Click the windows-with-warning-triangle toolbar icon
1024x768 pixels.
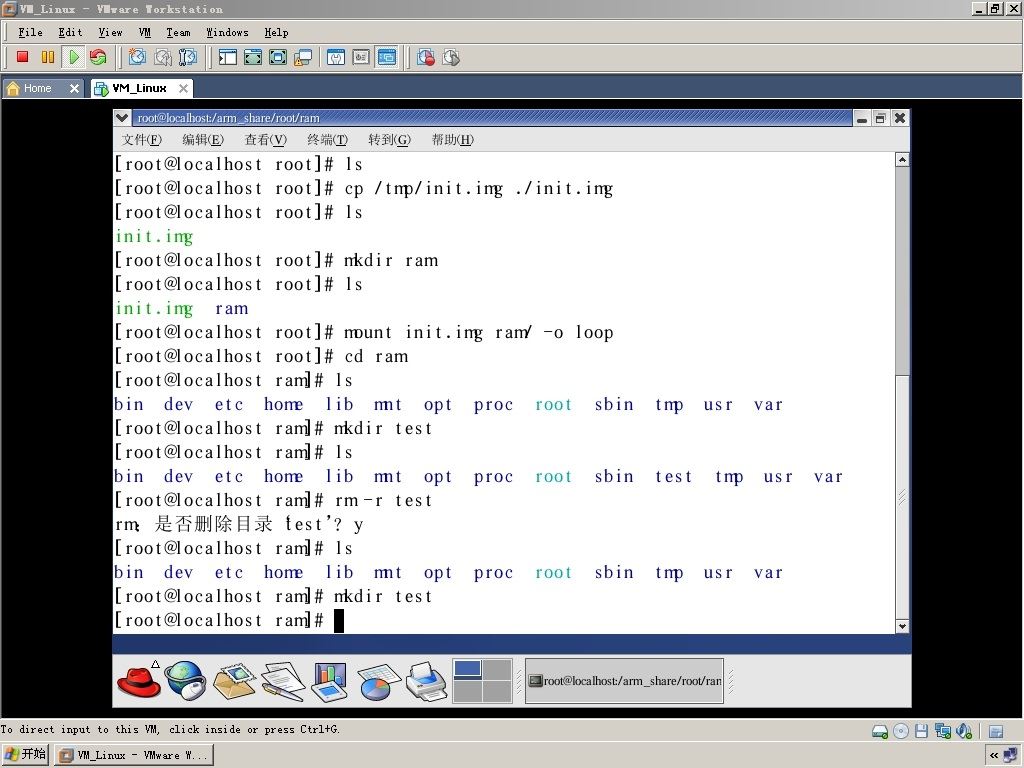click(303, 57)
